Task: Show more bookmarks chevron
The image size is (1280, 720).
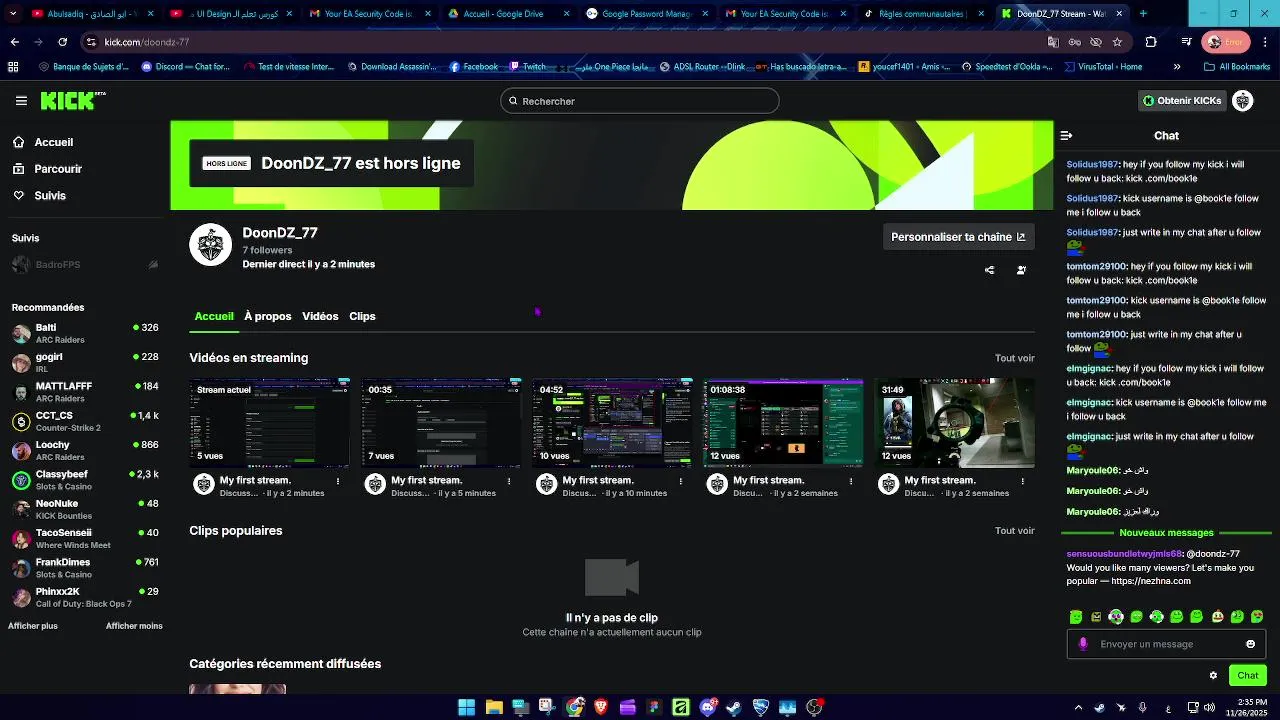Action: 1176,67
